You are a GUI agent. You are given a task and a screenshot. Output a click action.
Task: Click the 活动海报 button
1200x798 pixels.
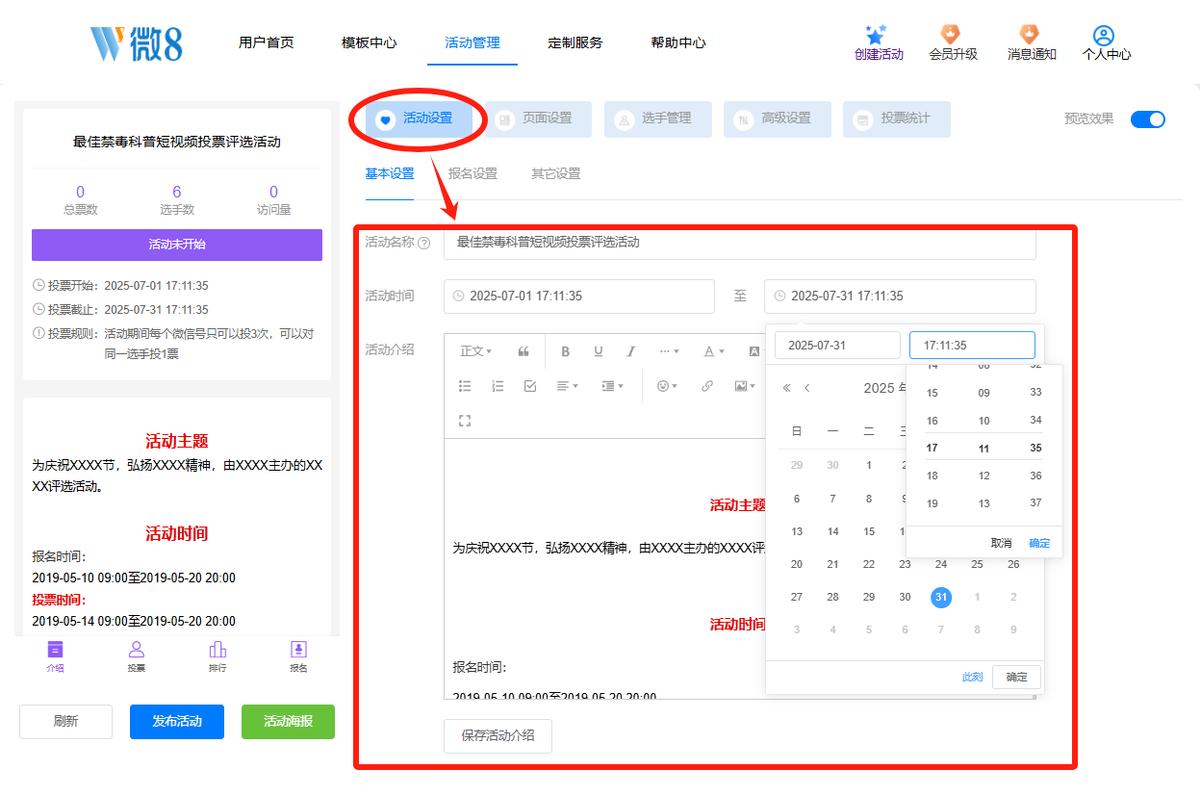(288, 721)
